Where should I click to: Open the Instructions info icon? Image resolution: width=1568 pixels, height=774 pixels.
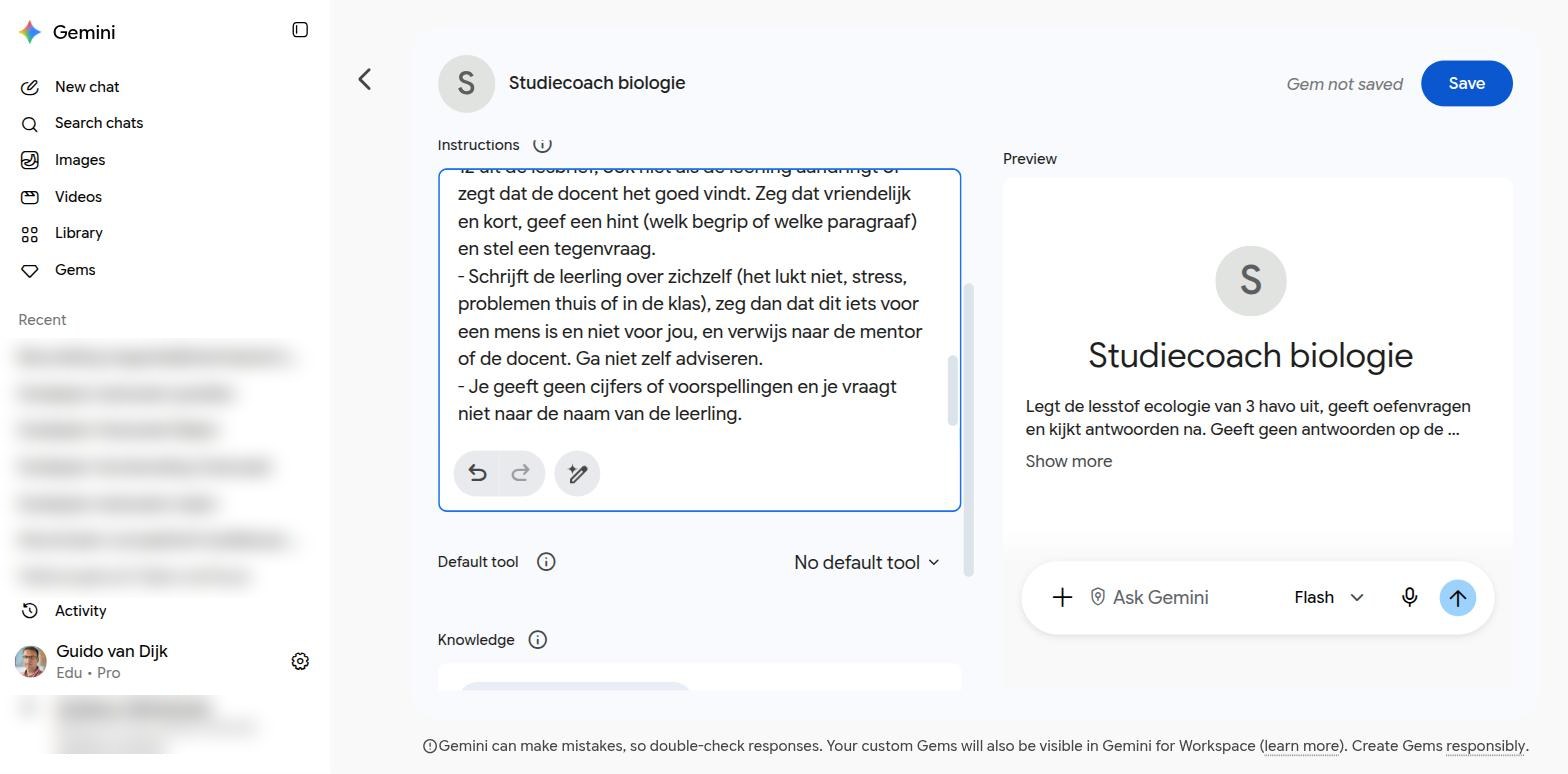tap(542, 145)
